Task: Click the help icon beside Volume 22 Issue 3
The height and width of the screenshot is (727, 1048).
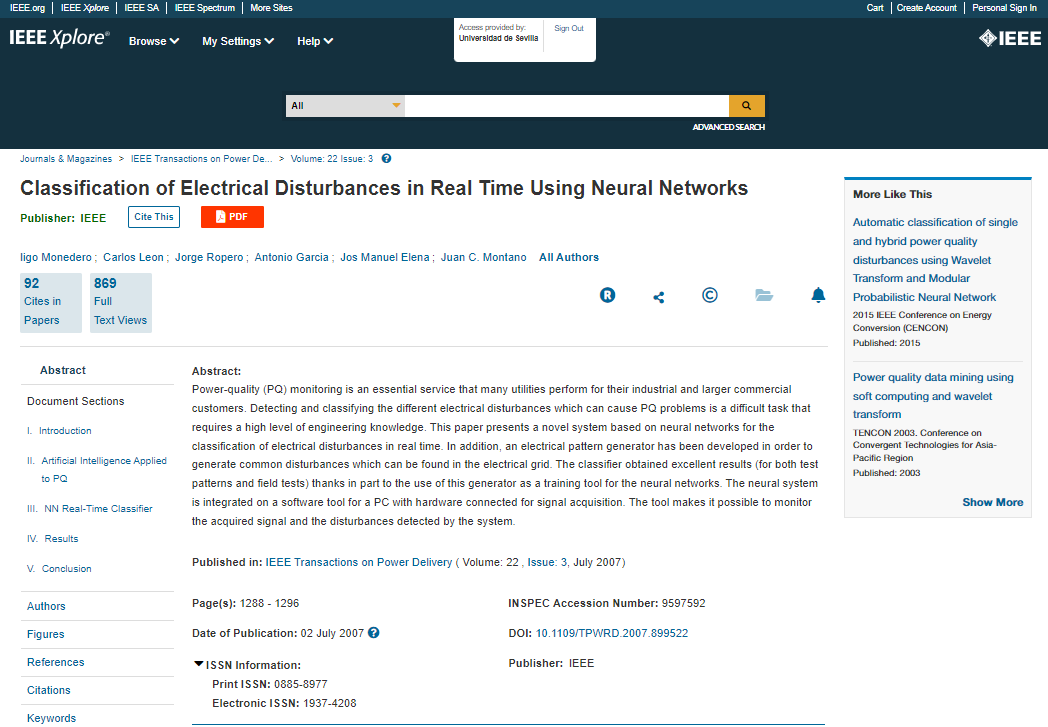Action: [x=387, y=158]
